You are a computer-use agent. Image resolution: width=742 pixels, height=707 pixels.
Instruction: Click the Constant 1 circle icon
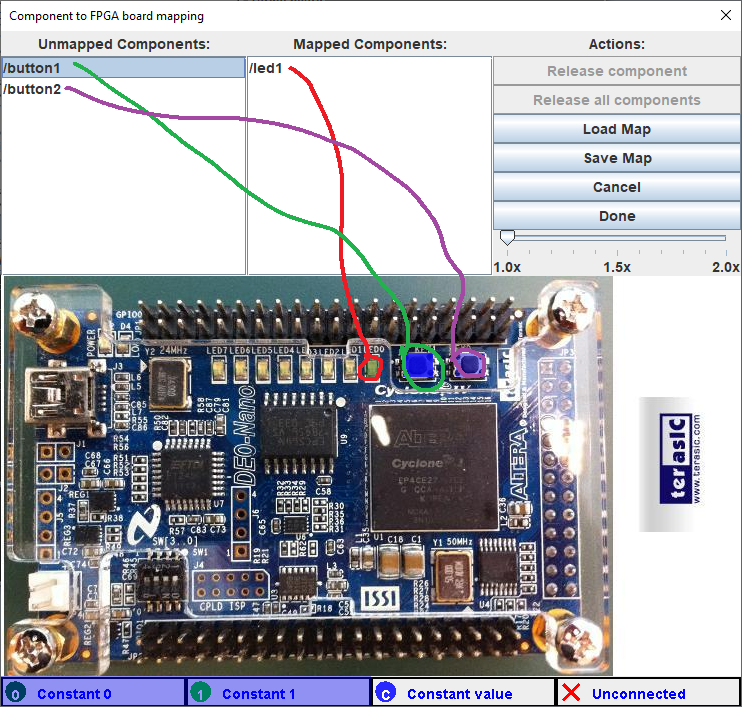pyautogui.click(x=200, y=693)
